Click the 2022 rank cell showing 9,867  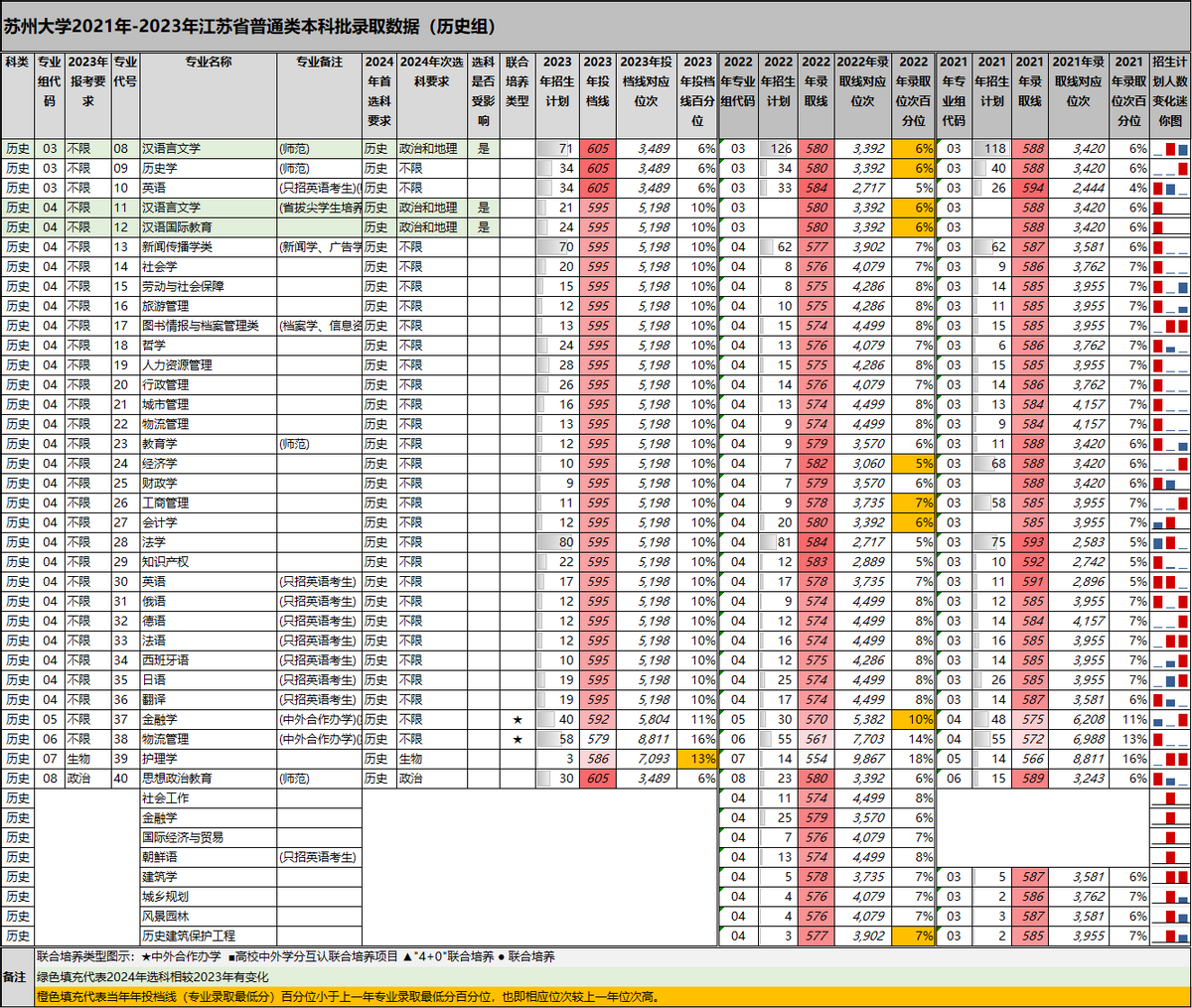(862, 759)
